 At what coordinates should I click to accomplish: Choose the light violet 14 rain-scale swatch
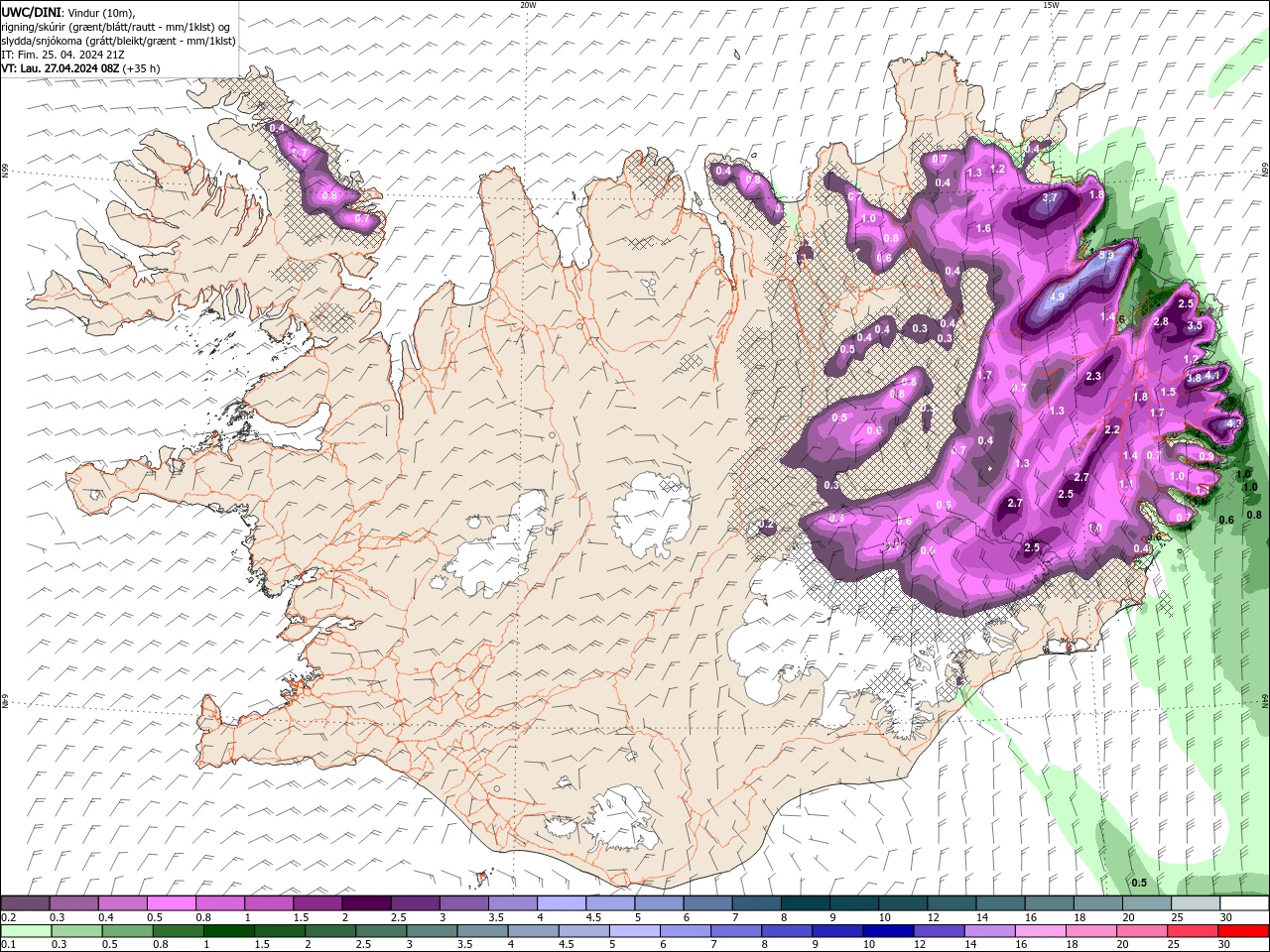(x=990, y=930)
